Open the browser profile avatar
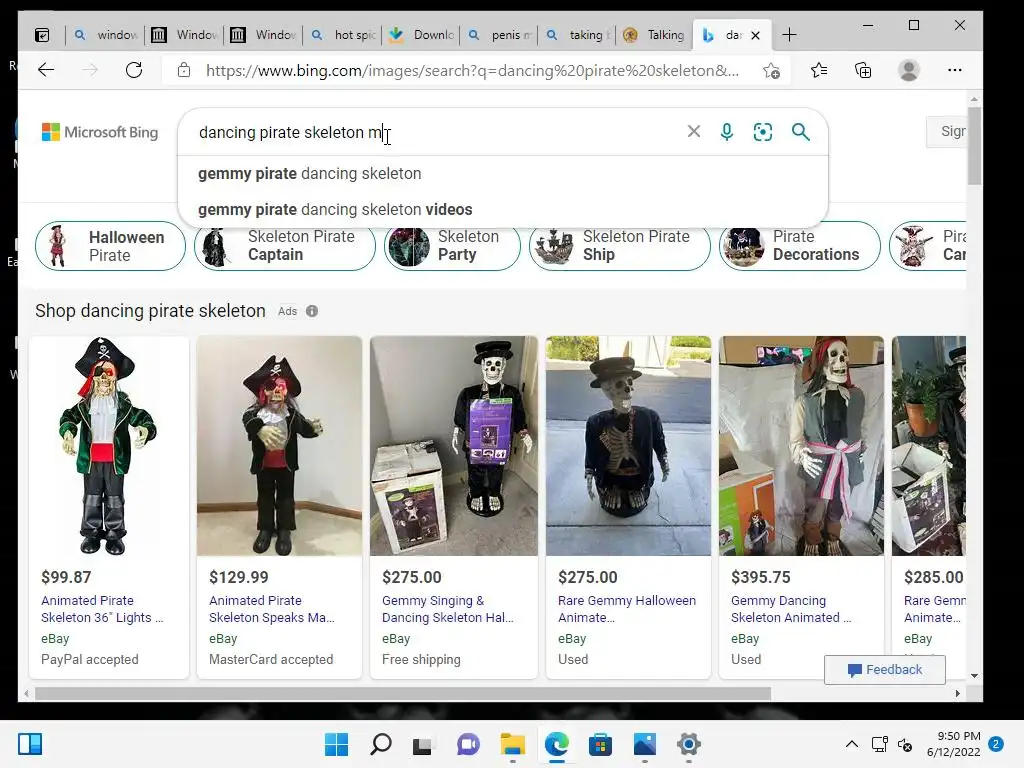This screenshot has width=1024, height=768. [x=909, y=70]
